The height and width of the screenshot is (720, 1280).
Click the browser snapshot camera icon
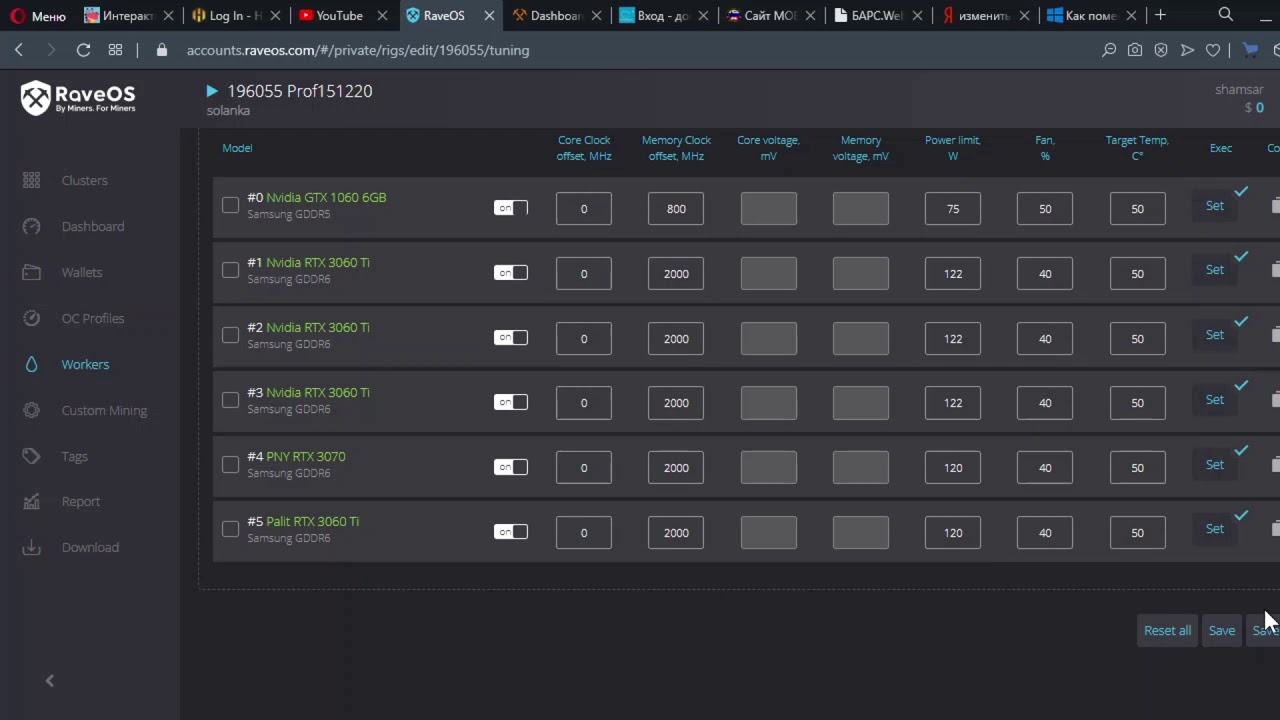[x=1135, y=50]
